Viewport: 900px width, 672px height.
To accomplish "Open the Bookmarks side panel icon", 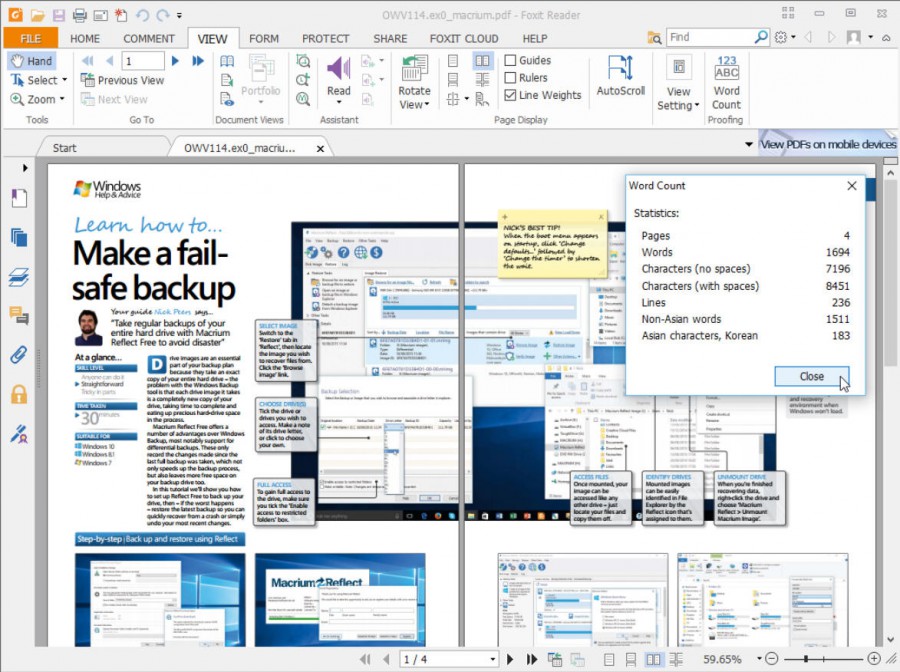I will pyautogui.click(x=19, y=198).
